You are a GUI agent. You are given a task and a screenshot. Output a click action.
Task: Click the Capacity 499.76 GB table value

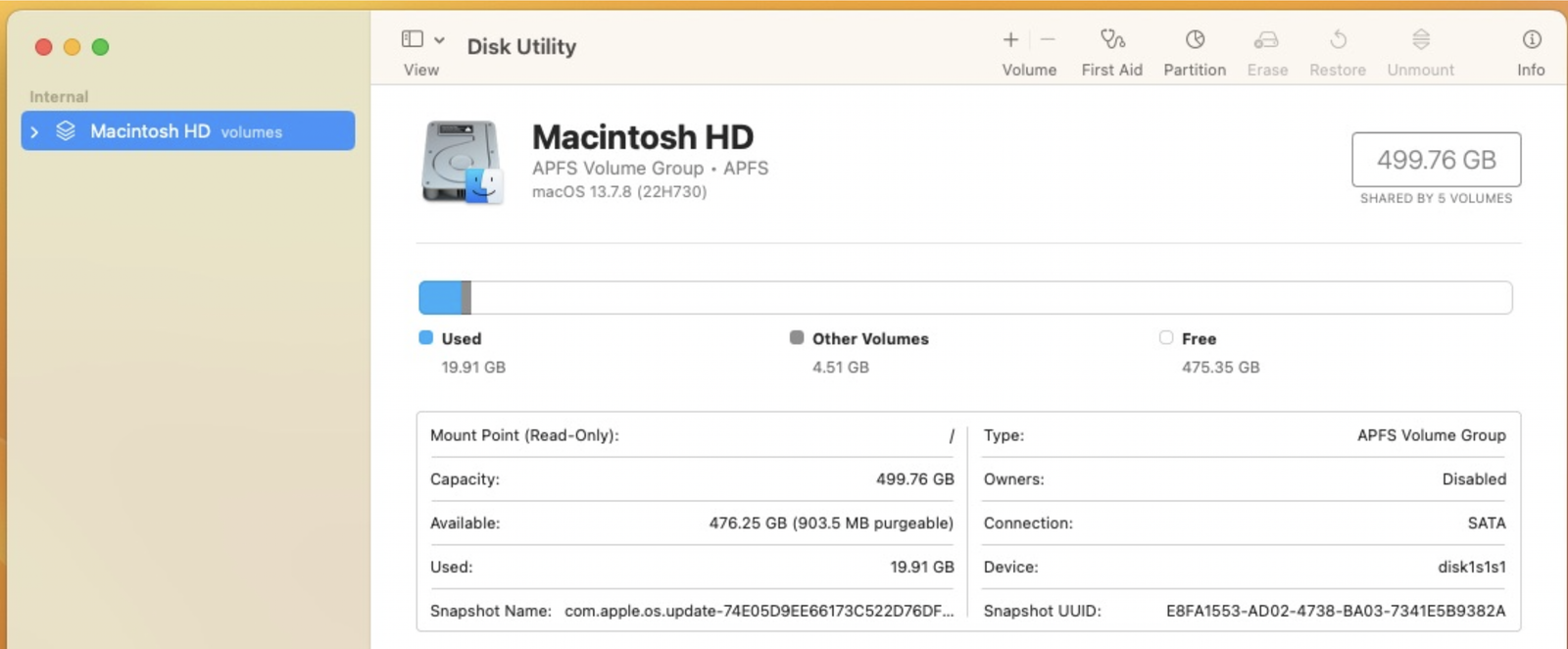[915, 479]
